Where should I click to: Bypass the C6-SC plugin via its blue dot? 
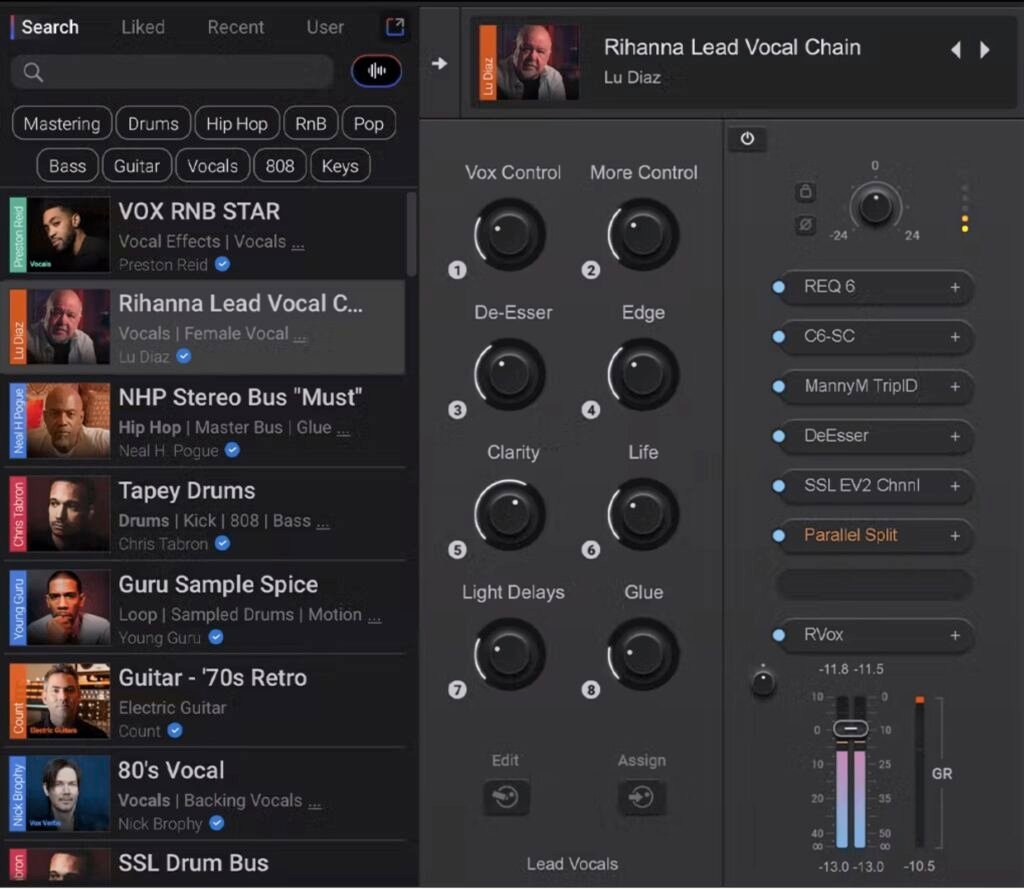coord(778,336)
